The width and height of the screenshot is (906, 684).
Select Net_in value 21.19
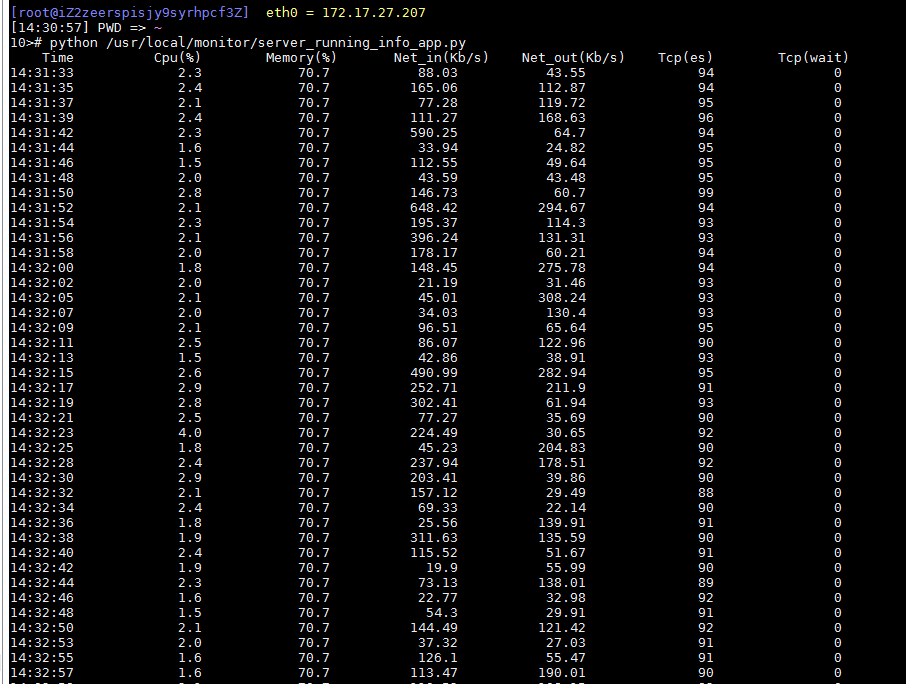pos(437,283)
